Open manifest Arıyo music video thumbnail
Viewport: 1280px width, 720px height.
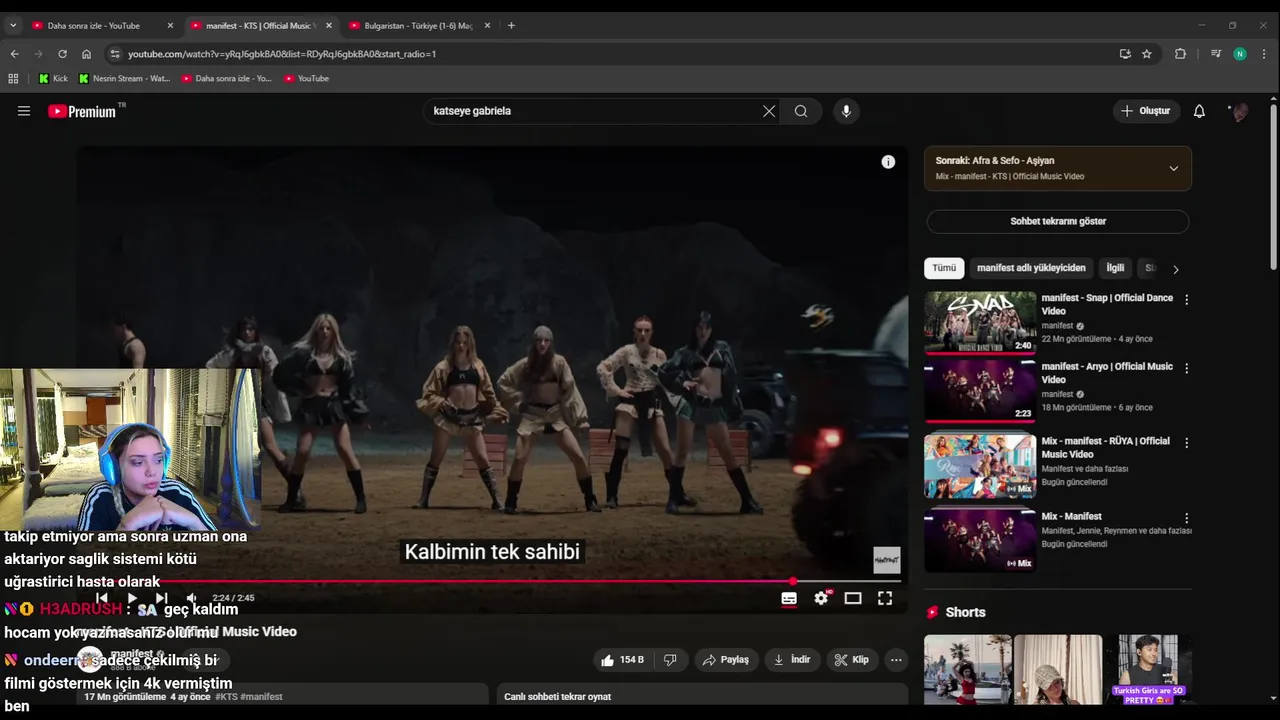980,391
